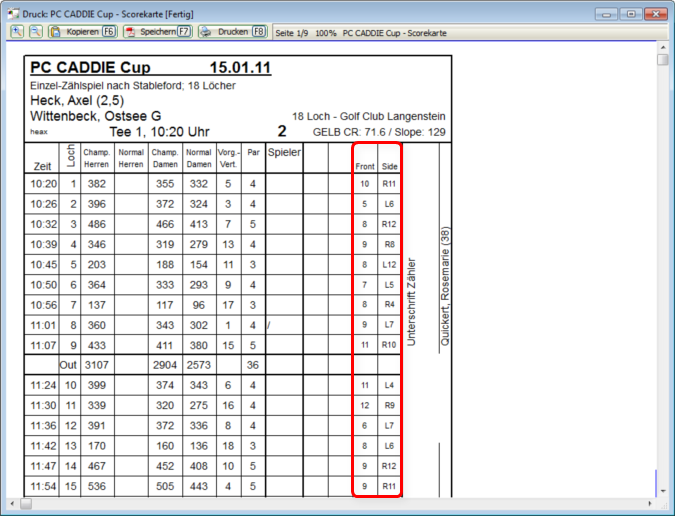Click the page indicator 'Seite 1/9'
675x516 pixels.
[293, 33]
